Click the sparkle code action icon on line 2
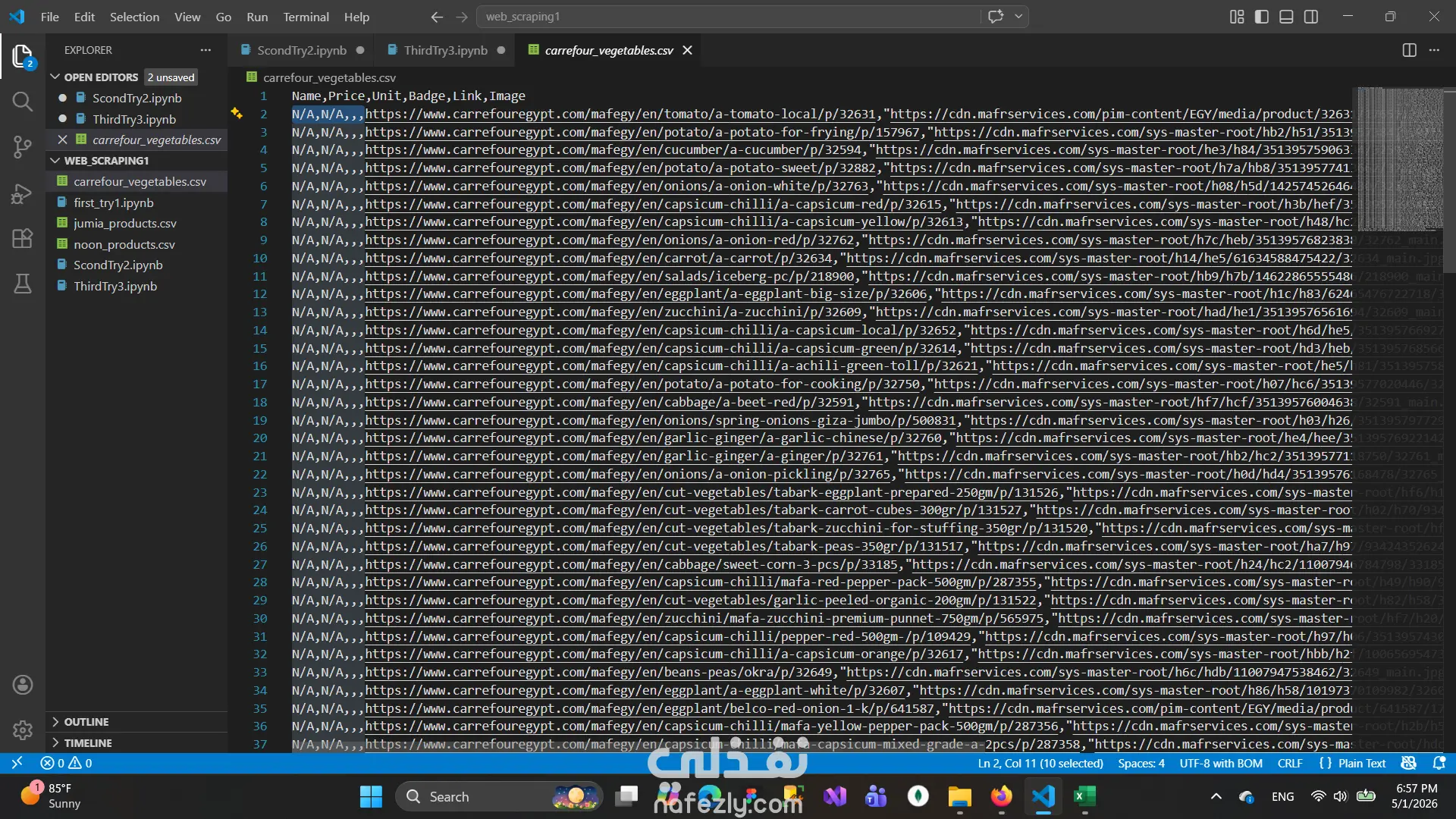The height and width of the screenshot is (819, 1456). [237, 114]
